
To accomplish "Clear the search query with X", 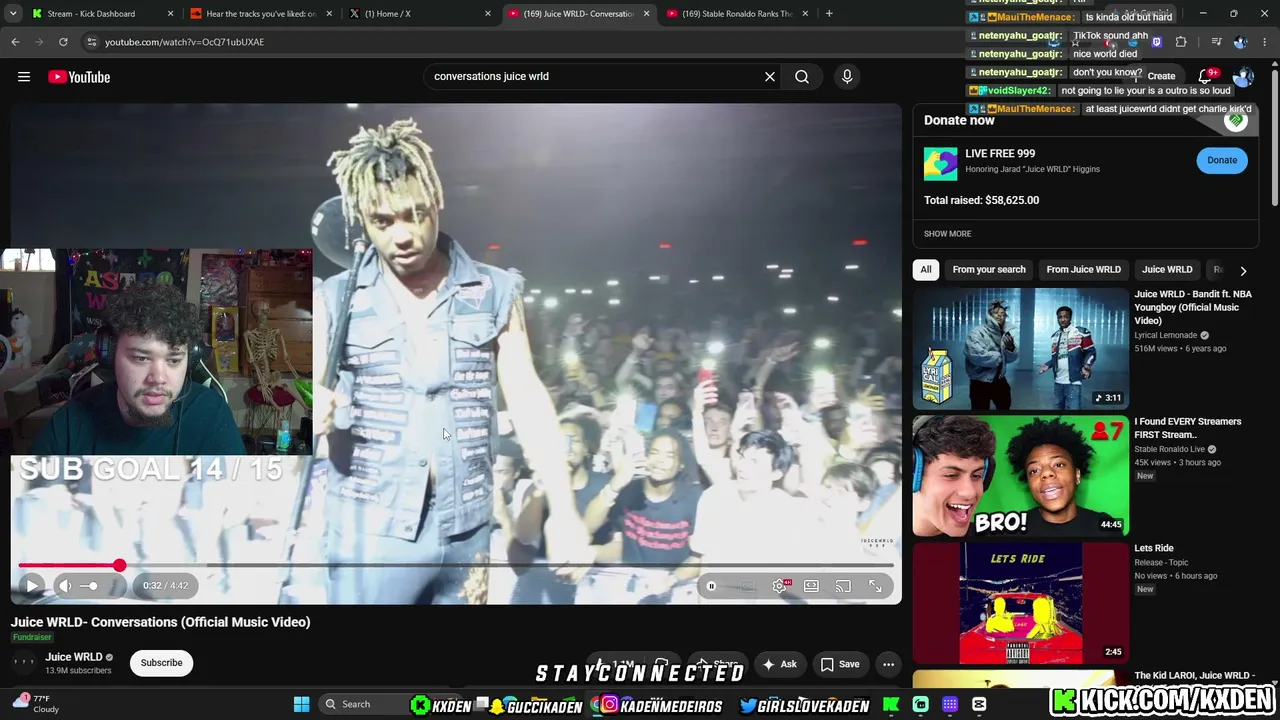I will pyautogui.click(x=770, y=76).
